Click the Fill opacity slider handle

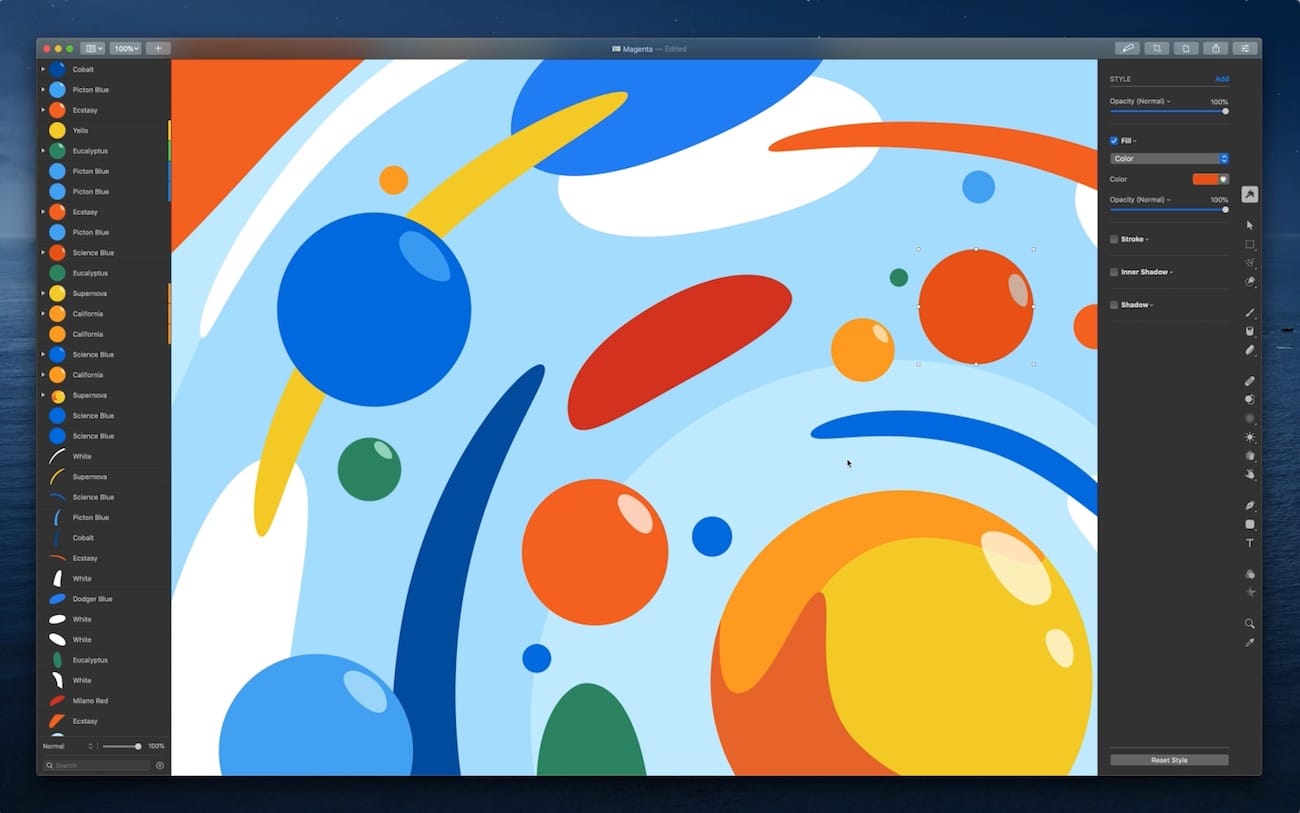(1225, 209)
